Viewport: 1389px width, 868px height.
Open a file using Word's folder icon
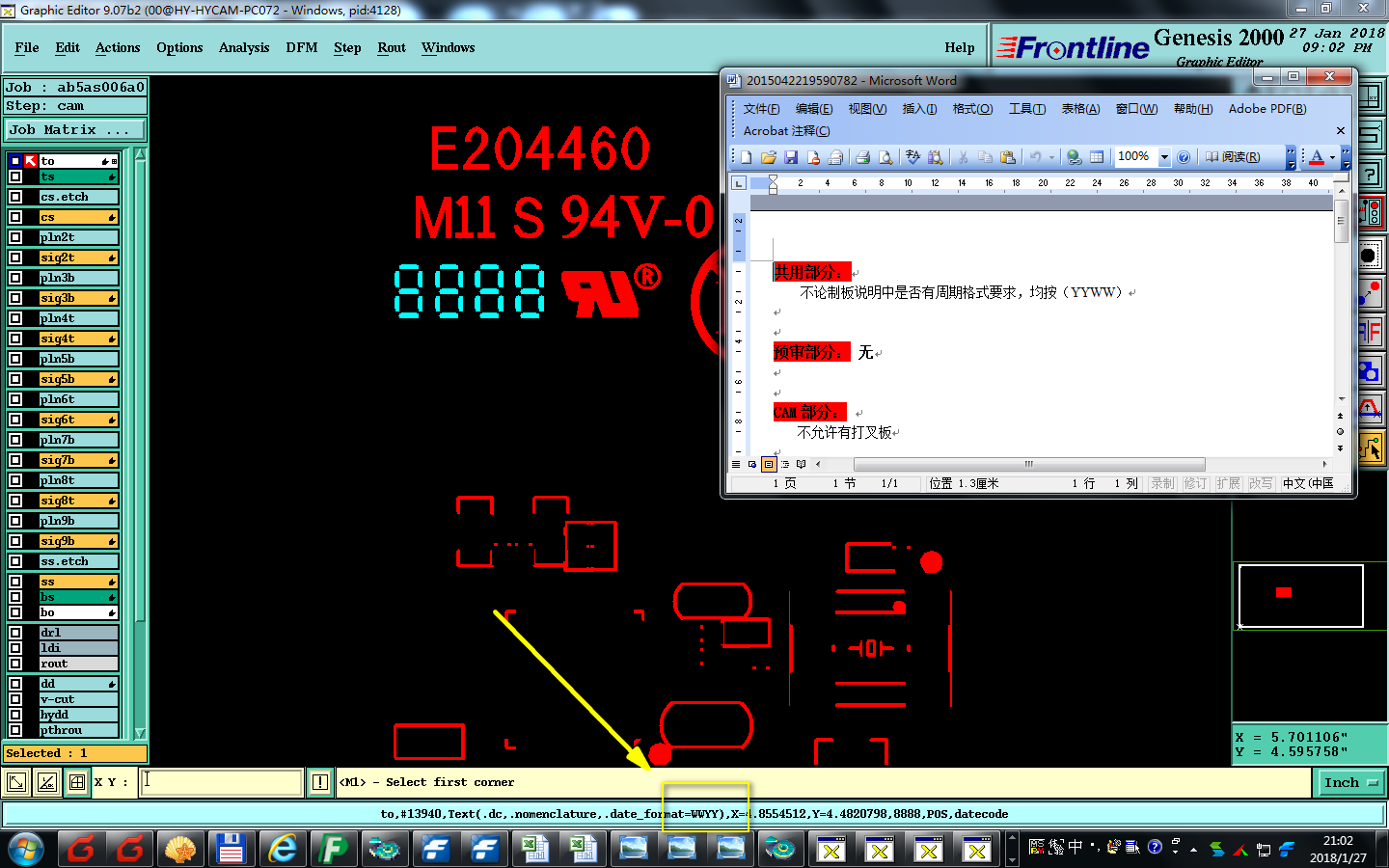click(x=769, y=157)
